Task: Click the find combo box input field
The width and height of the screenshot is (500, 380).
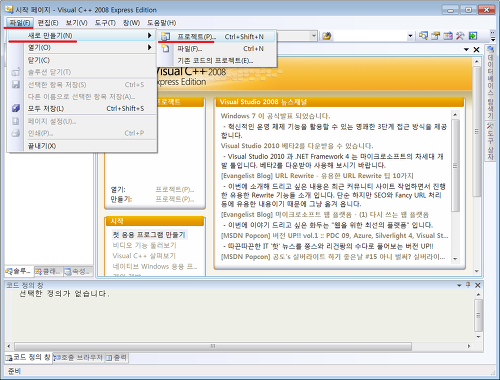Action: pos(370,36)
